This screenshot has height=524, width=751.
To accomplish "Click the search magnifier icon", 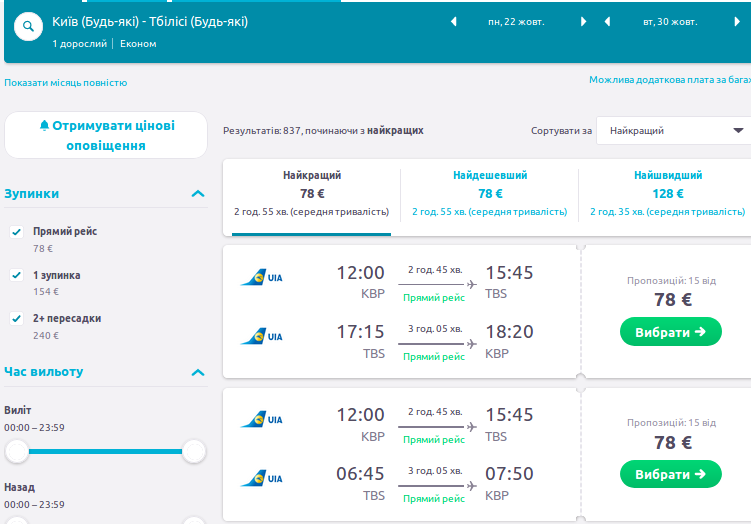I will [28, 28].
